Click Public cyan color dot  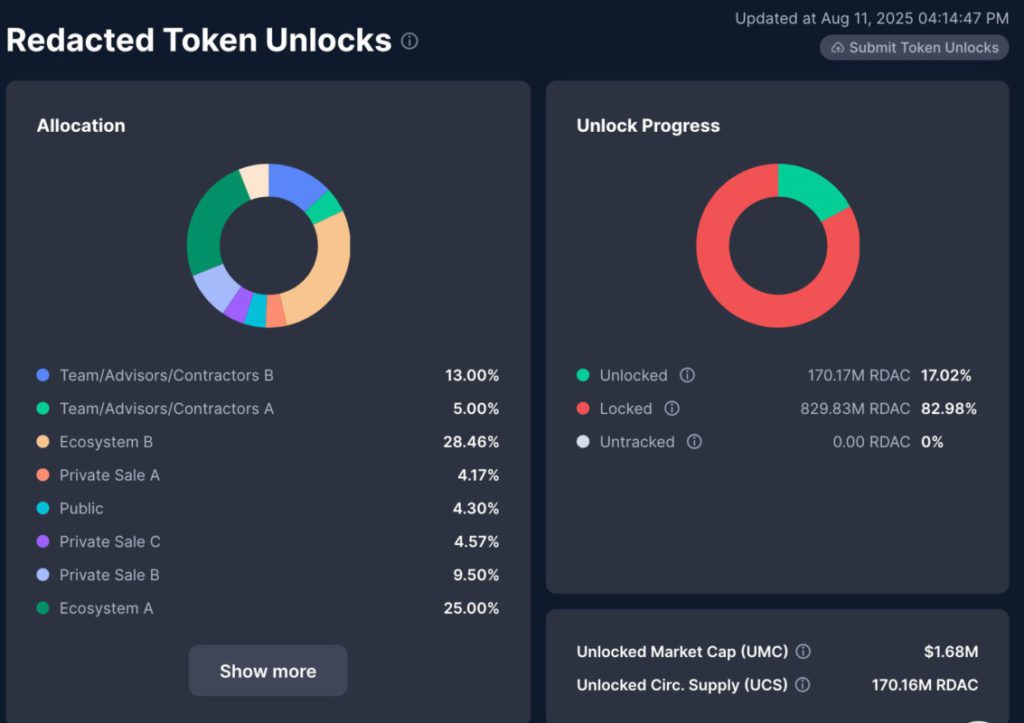[43, 508]
